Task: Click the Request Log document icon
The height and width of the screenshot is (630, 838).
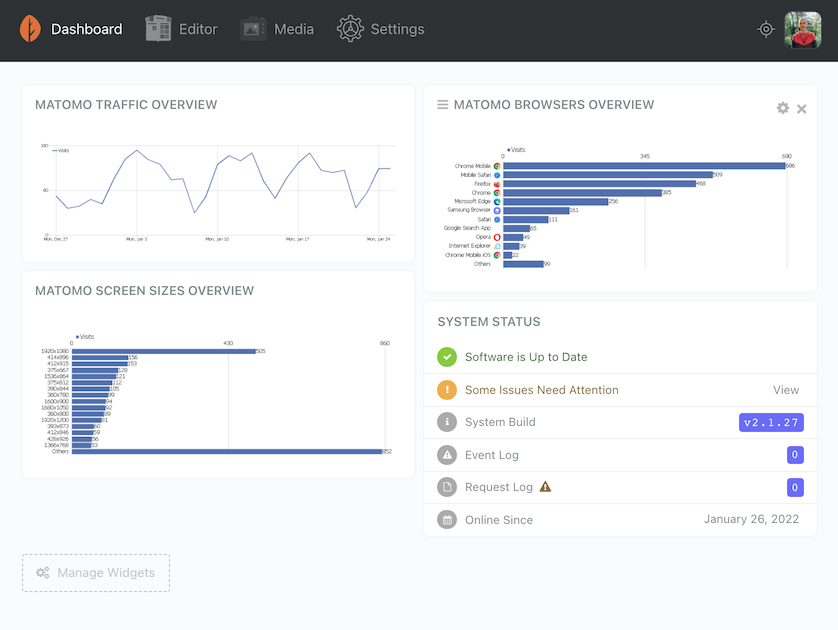Action: pos(447,487)
